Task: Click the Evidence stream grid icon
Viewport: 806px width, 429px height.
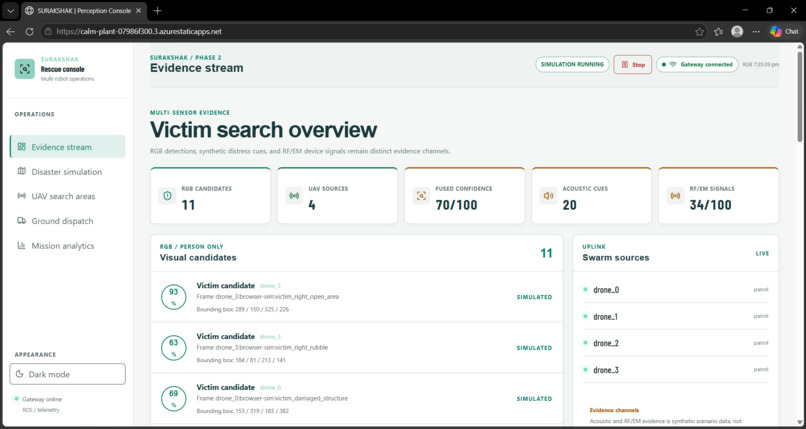Action: pos(22,146)
